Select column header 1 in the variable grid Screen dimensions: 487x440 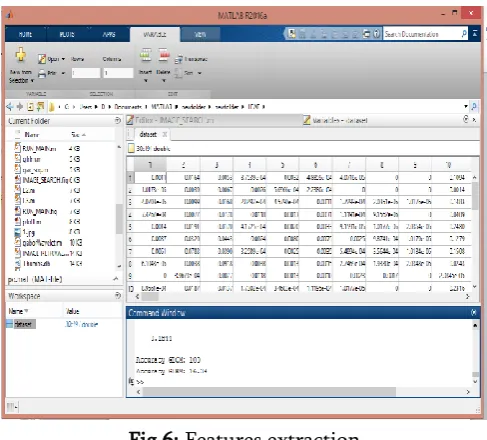[150, 165]
